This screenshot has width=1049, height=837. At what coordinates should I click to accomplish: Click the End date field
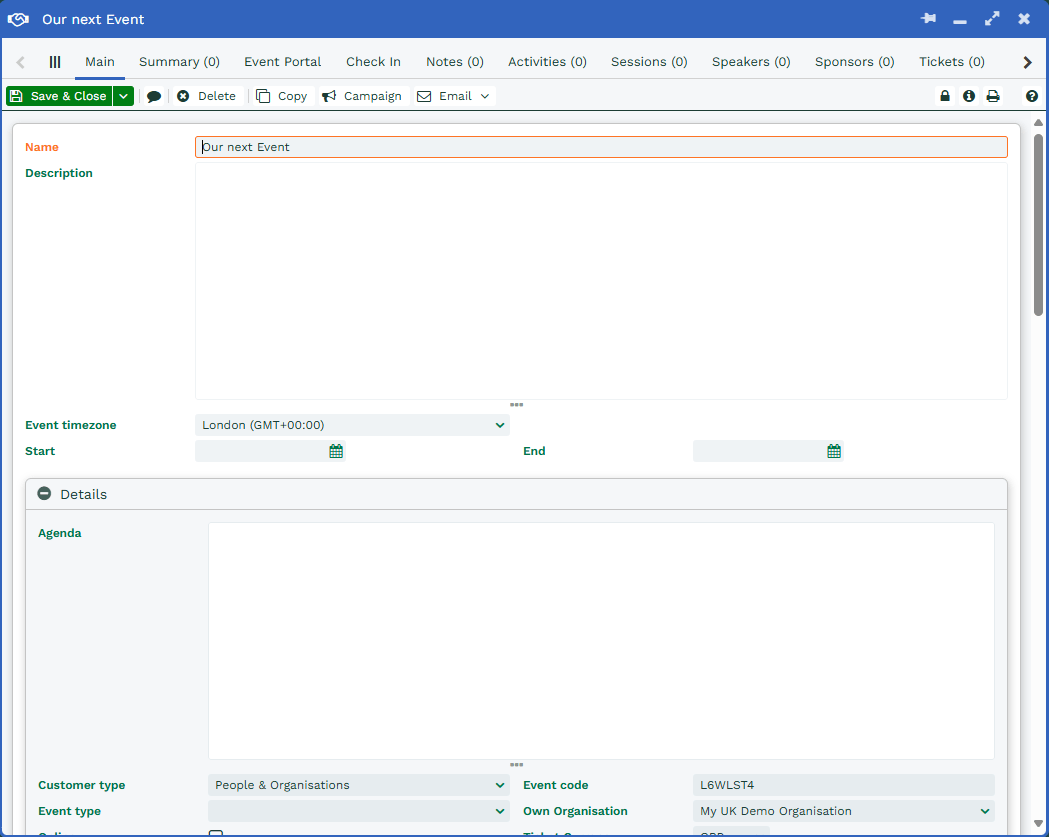(x=767, y=452)
